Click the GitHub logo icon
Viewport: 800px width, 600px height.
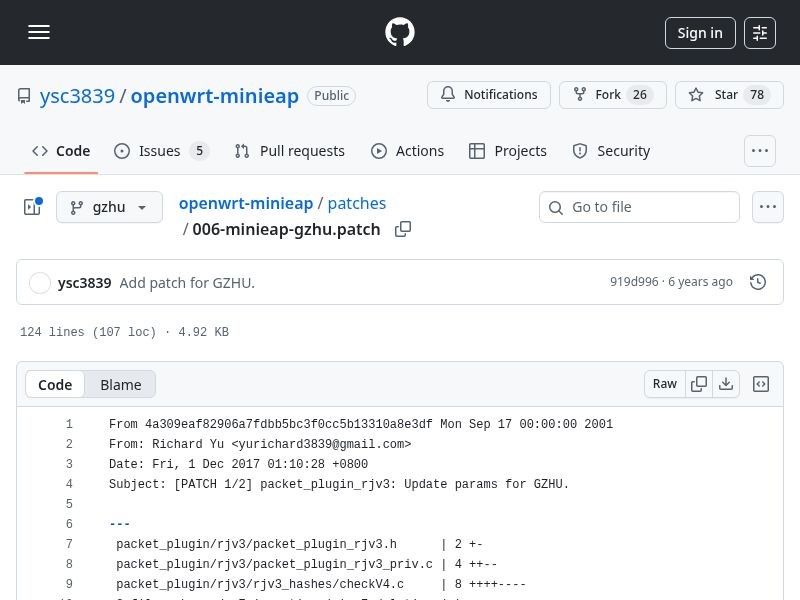tap(400, 32)
